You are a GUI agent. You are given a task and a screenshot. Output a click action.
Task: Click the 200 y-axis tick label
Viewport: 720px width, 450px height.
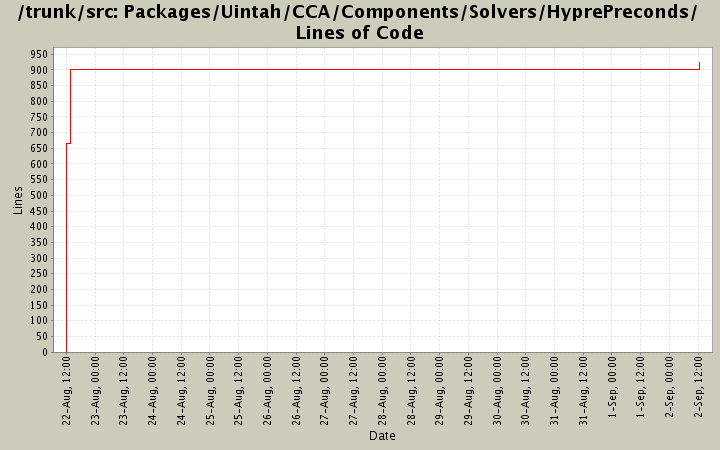(39, 289)
